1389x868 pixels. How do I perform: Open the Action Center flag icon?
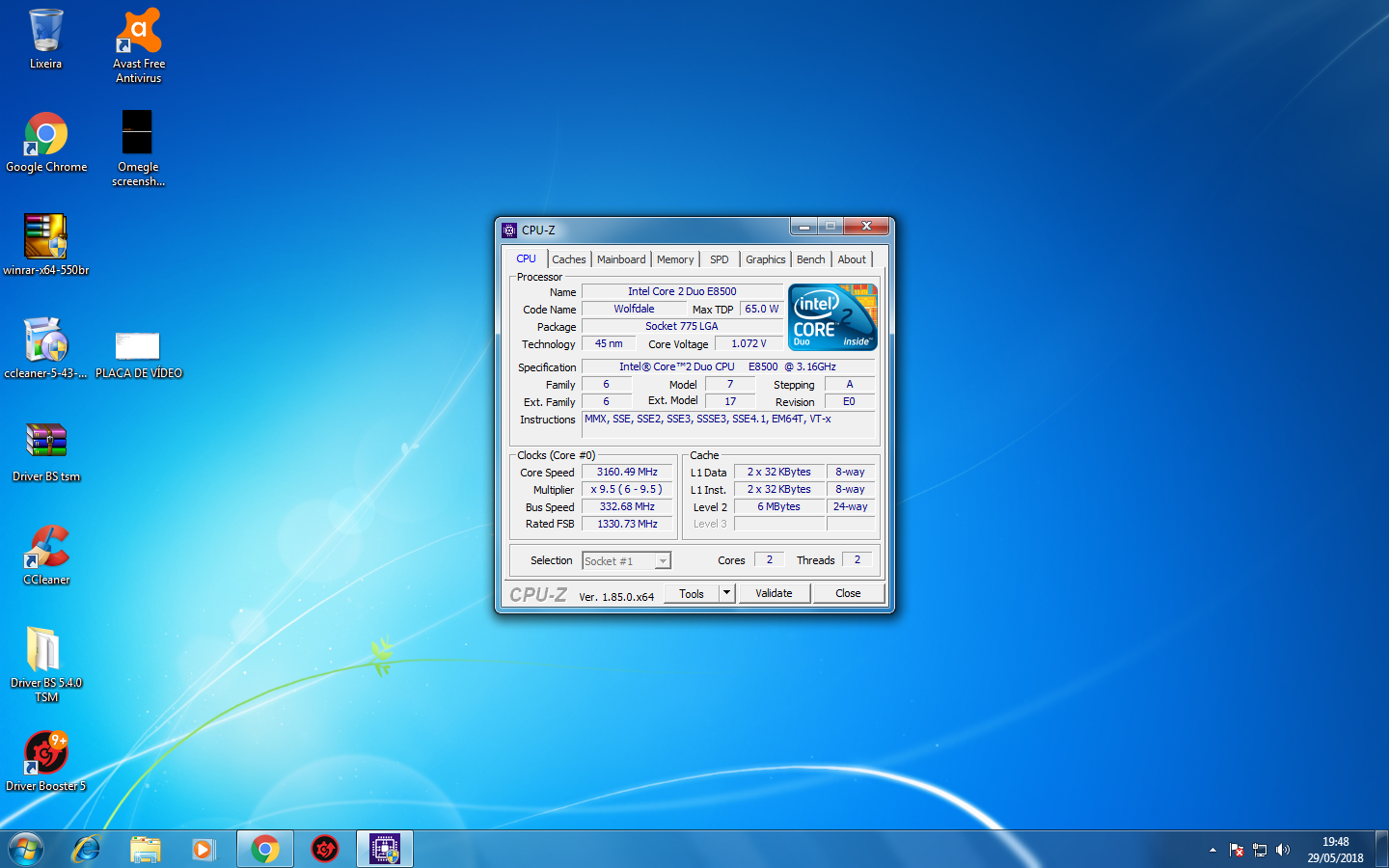point(1237,850)
